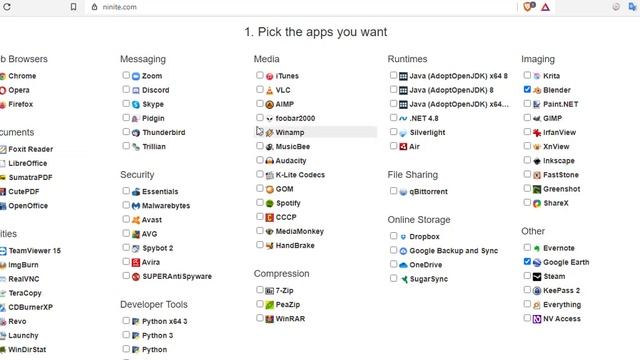Click the GIMP icon
640x360 pixels.
[x=537, y=118]
